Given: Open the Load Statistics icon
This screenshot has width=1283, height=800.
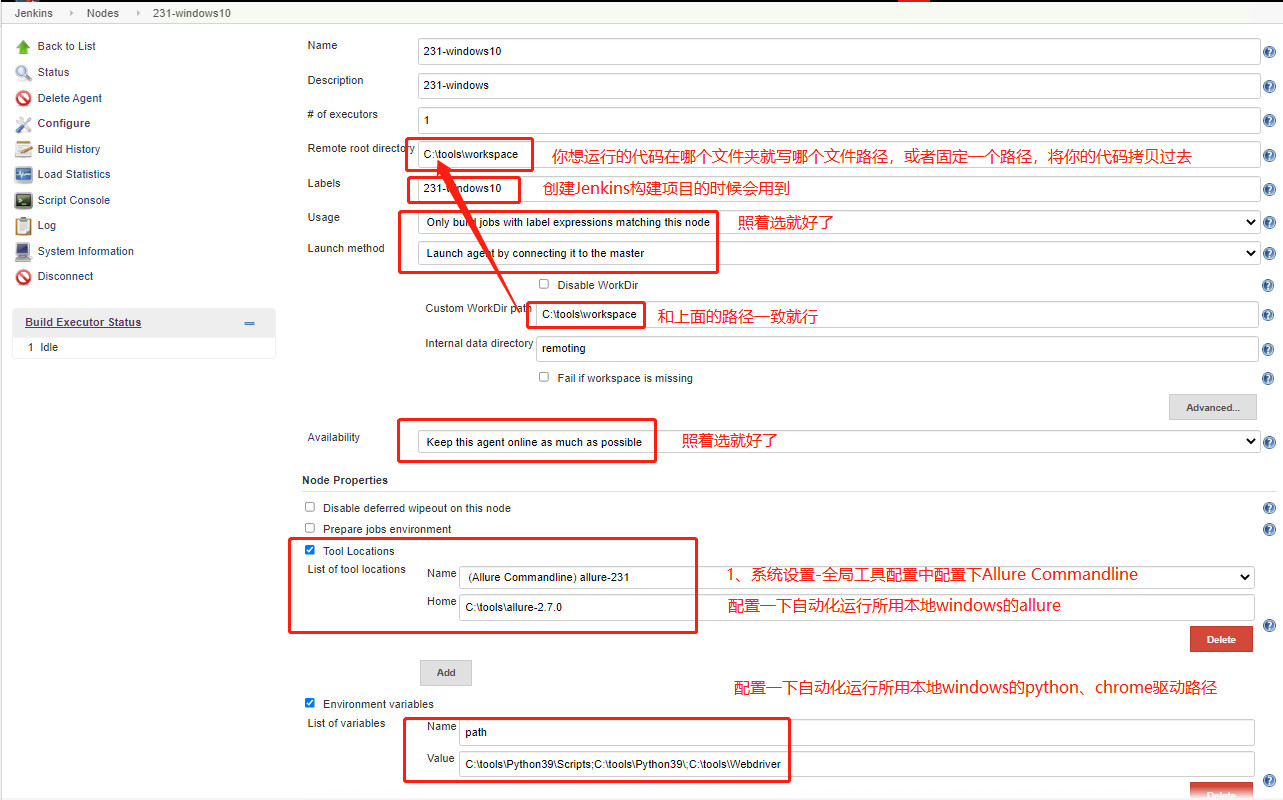Looking at the screenshot, I should click(23, 174).
